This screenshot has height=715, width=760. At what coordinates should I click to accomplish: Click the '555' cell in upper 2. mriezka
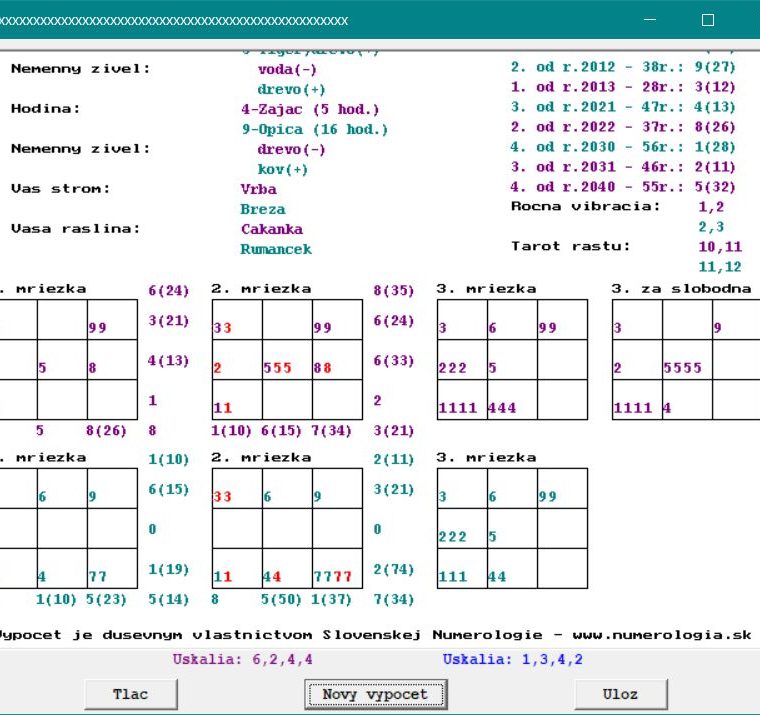point(287,360)
